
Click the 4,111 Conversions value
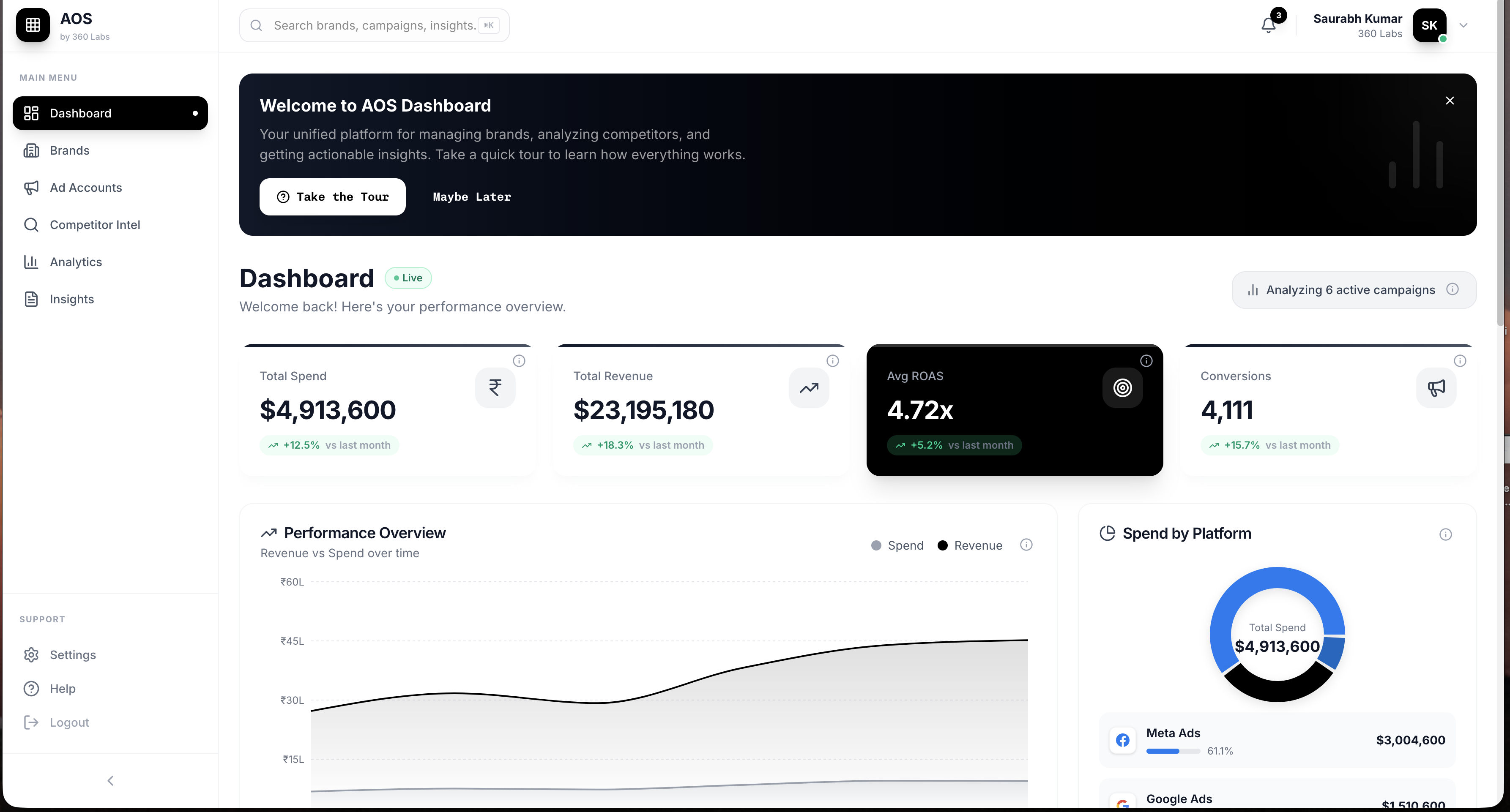(1226, 410)
